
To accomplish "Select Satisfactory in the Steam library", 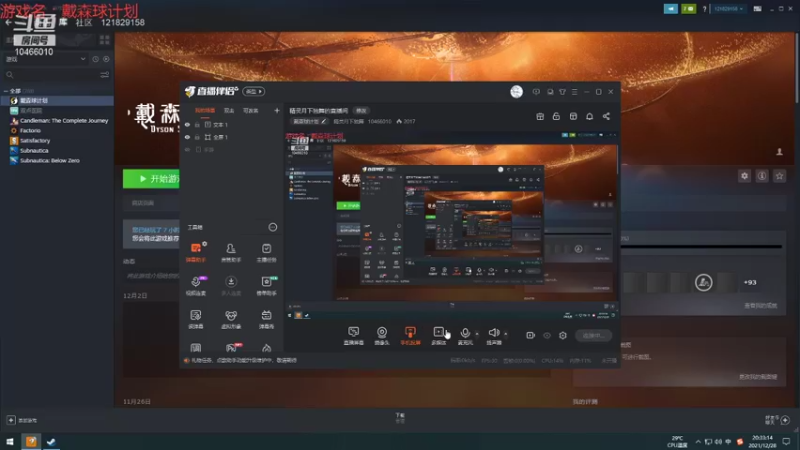I will click(35, 140).
